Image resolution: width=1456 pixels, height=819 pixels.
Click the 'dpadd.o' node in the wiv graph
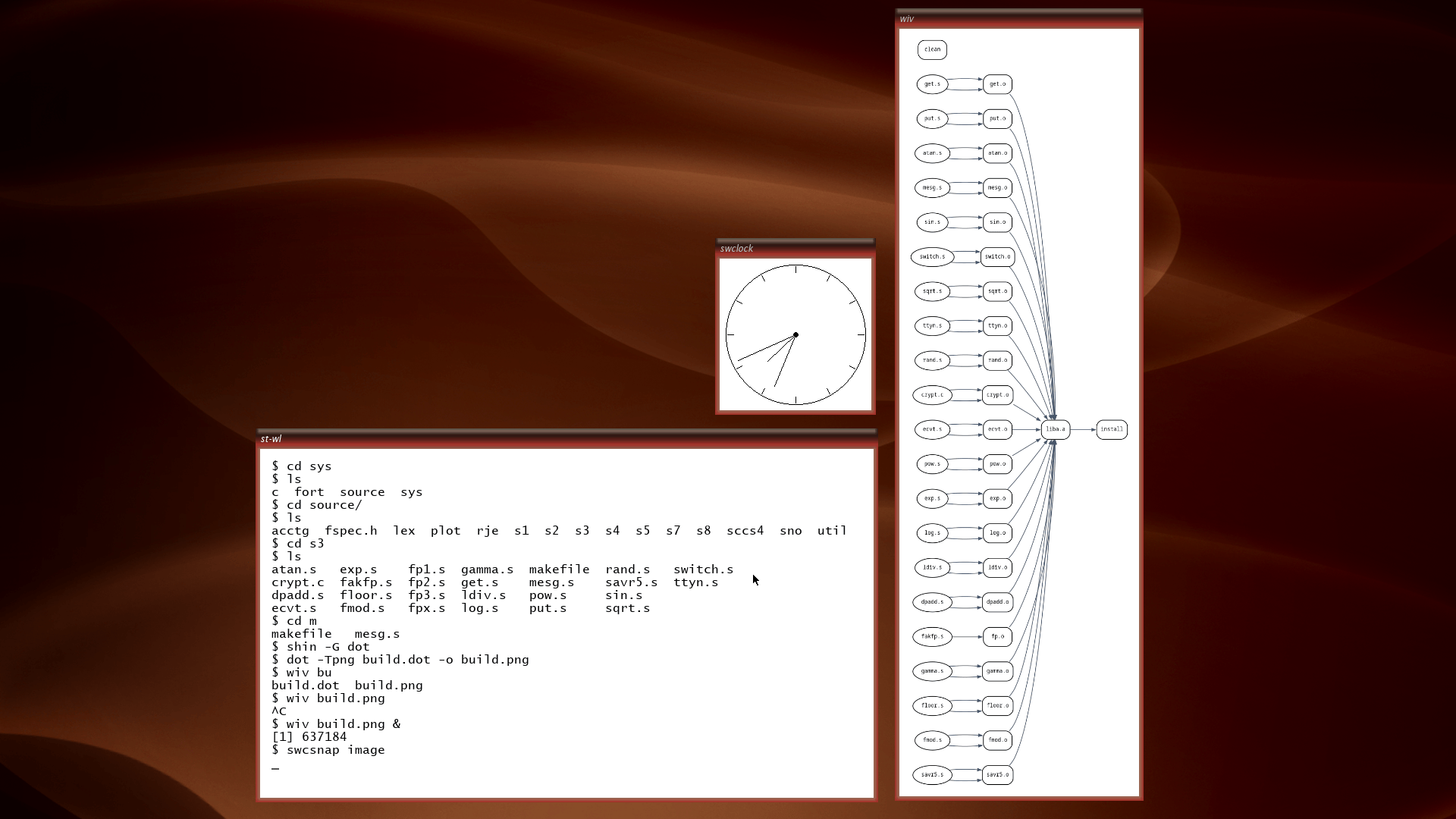(997, 602)
